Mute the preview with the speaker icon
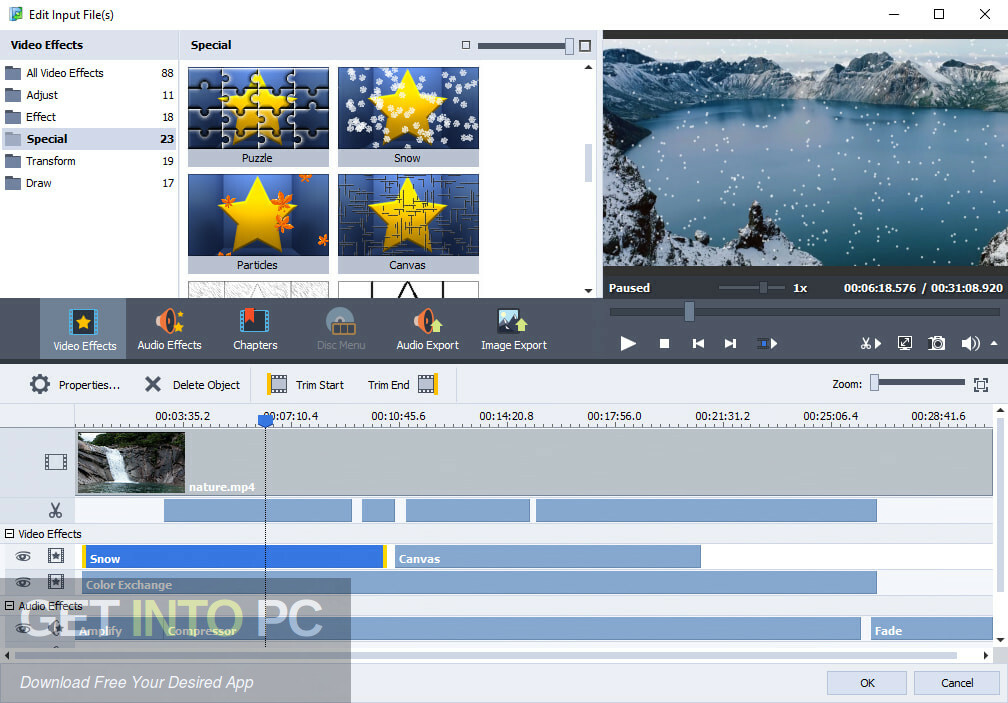 point(970,344)
